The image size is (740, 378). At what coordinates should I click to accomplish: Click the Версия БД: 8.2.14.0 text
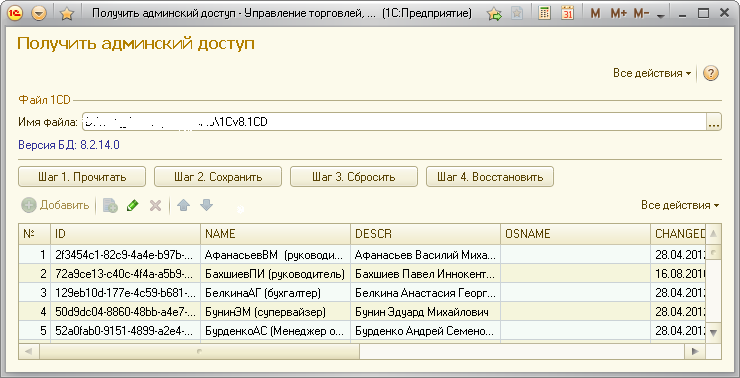pos(69,145)
